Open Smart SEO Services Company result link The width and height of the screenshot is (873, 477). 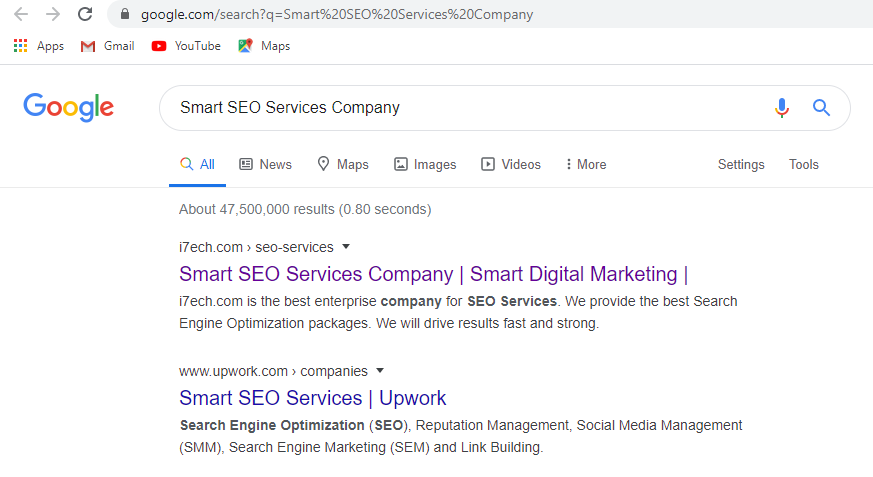click(x=433, y=274)
